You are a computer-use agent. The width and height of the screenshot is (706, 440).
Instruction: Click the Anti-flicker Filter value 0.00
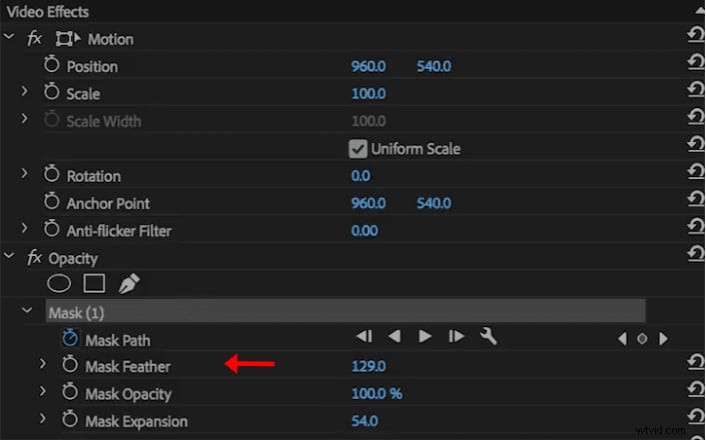364,231
